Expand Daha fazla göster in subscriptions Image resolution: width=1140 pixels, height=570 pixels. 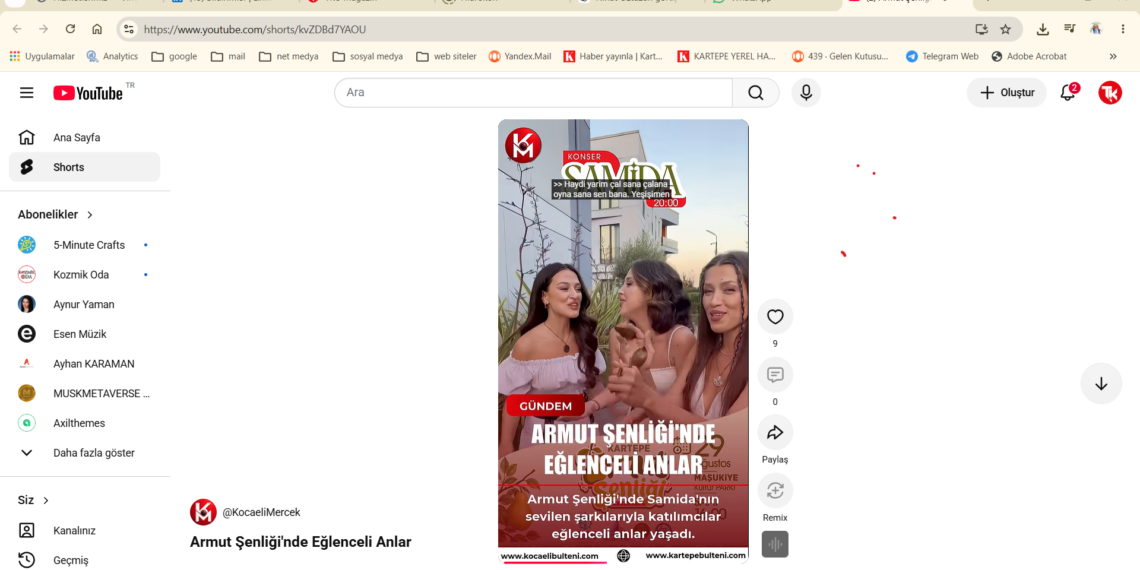(x=84, y=453)
